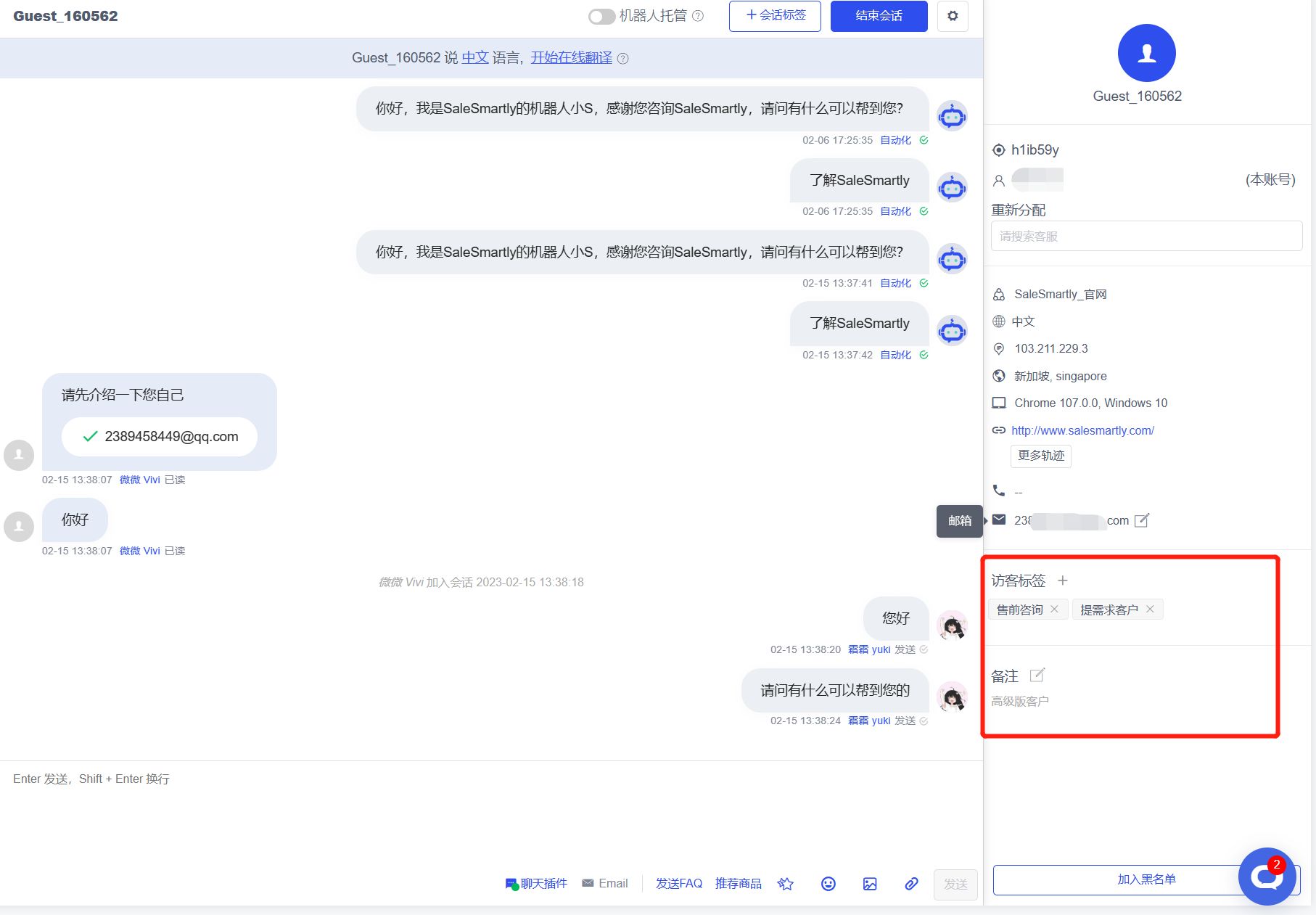Click the SaleSmartly_官网 source text

coord(1060,294)
